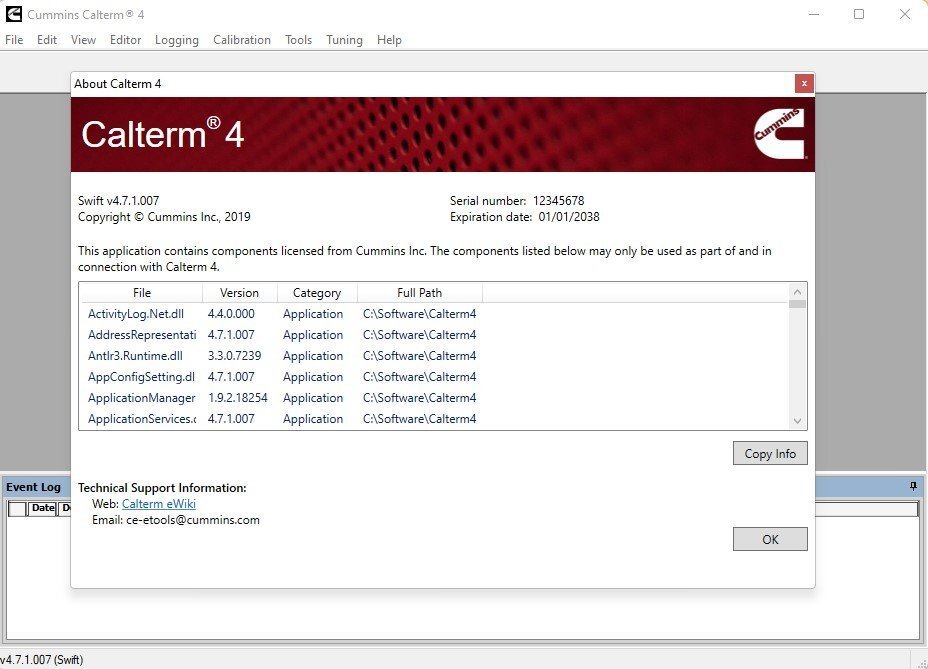This screenshot has height=669, width=928.
Task: Click the Cummins logo in the red banner
Action: coord(778,134)
